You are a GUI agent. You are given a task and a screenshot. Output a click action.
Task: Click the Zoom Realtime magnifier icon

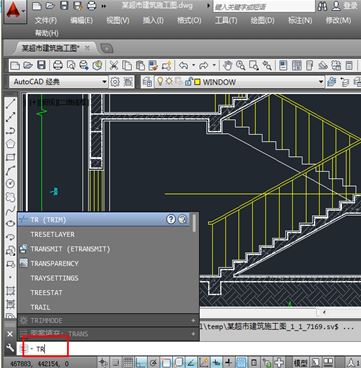(241, 65)
